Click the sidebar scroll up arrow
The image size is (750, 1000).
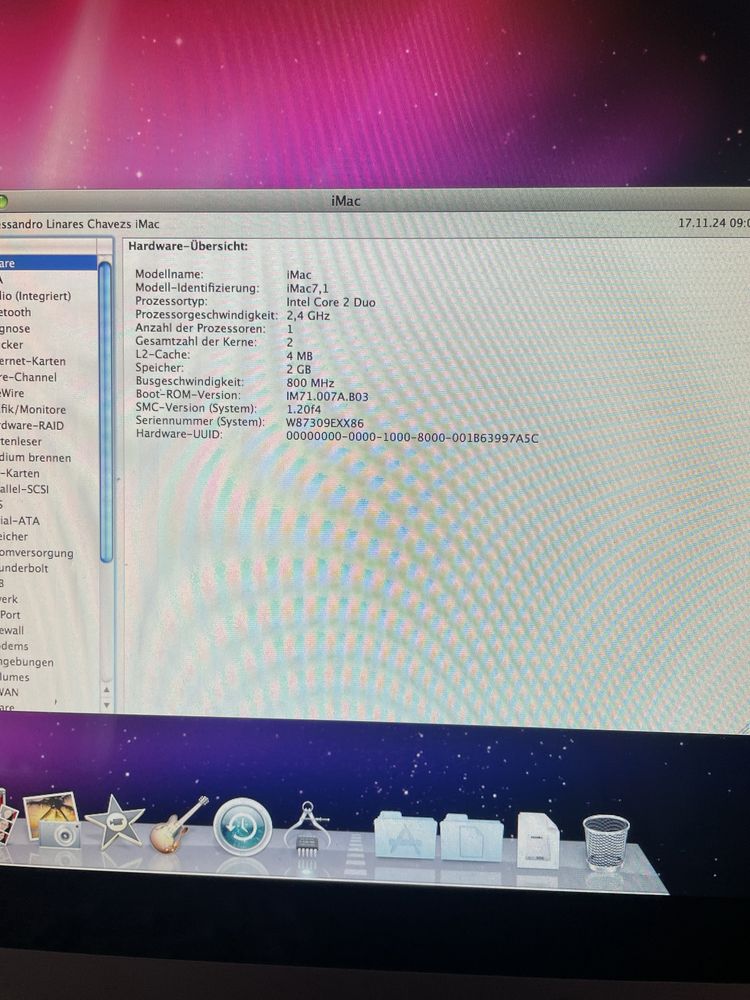107,689
